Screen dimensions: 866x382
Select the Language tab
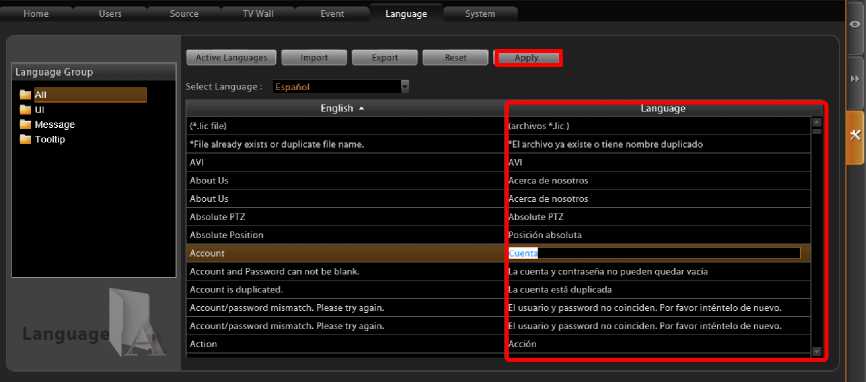click(x=406, y=14)
